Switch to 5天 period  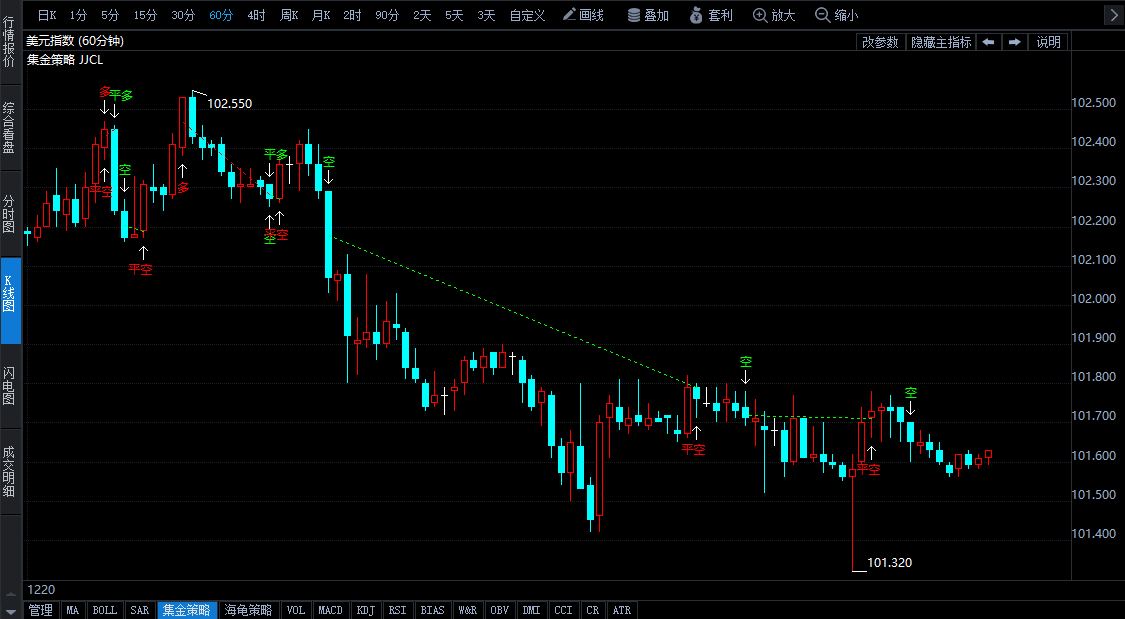point(454,15)
